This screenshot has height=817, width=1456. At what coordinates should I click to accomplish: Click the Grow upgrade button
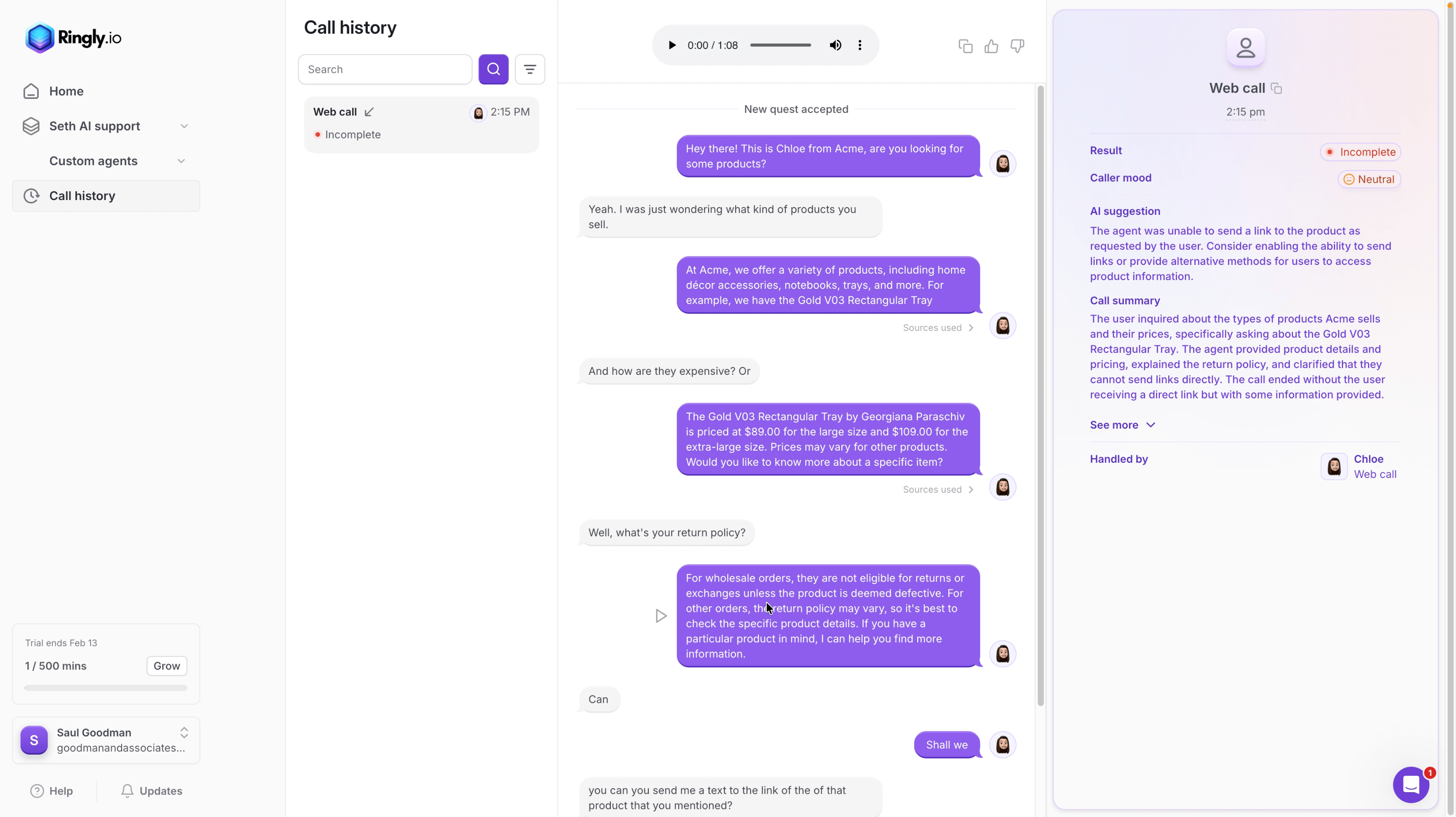point(166,665)
